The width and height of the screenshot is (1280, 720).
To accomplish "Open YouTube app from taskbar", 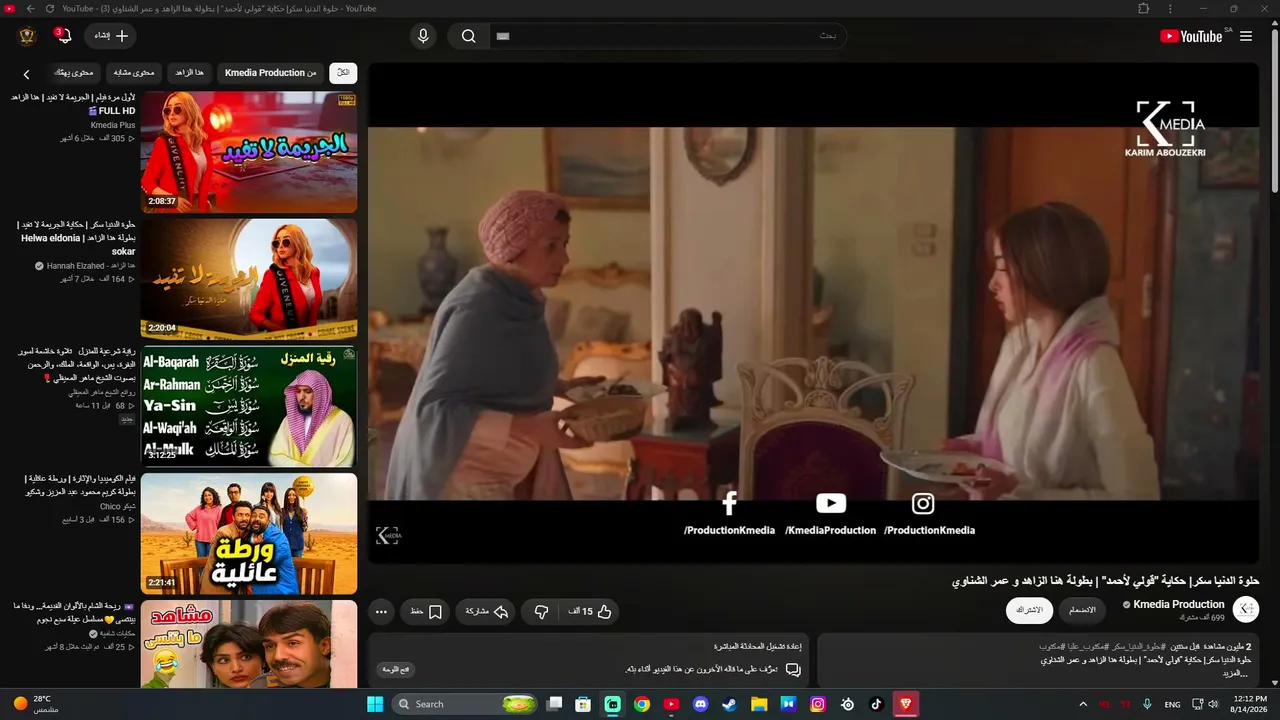I will (671, 704).
